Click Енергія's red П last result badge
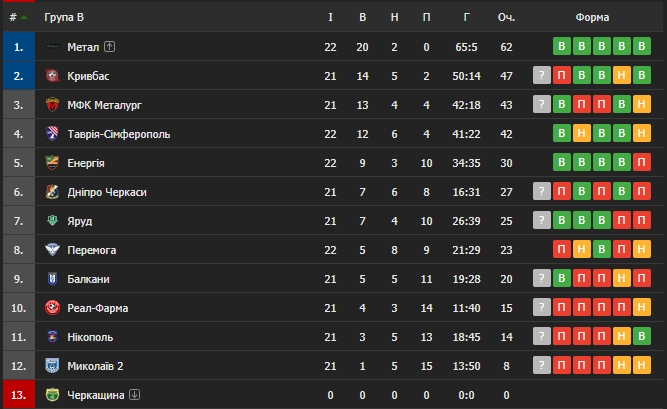Screen dimensions: 667x409 (x=641, y=162)
